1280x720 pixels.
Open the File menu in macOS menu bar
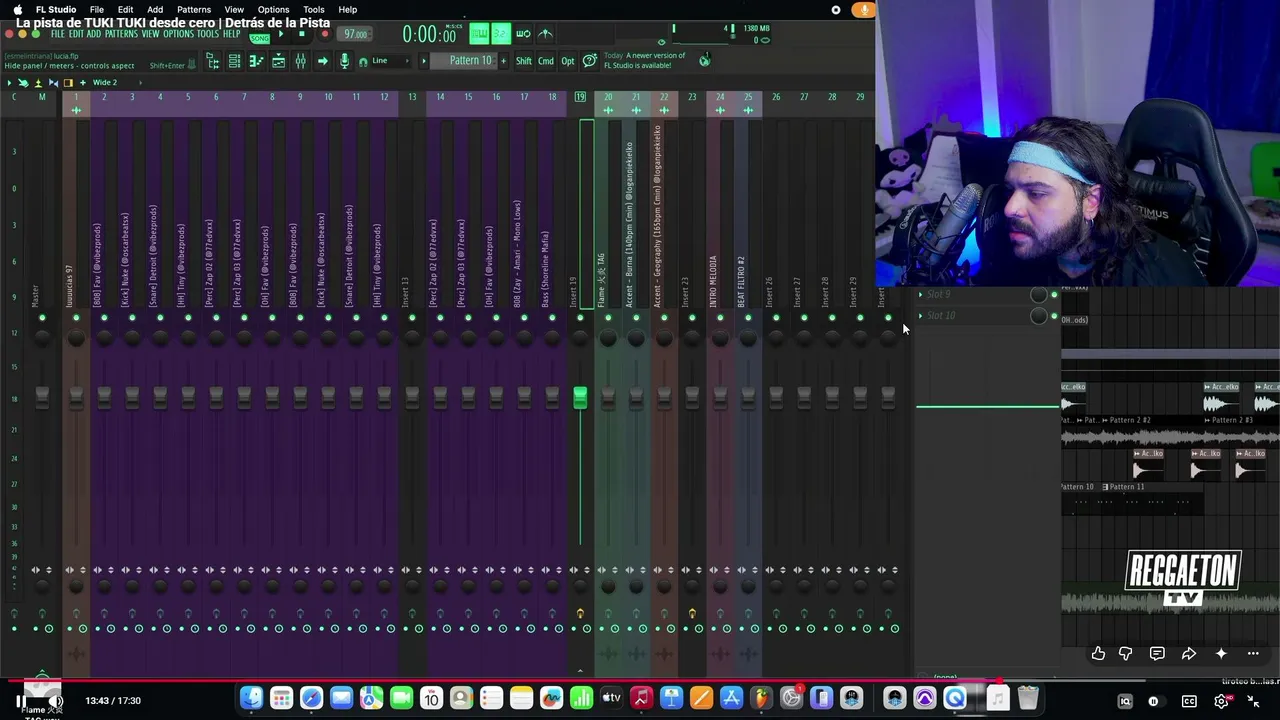click(97, 10)
